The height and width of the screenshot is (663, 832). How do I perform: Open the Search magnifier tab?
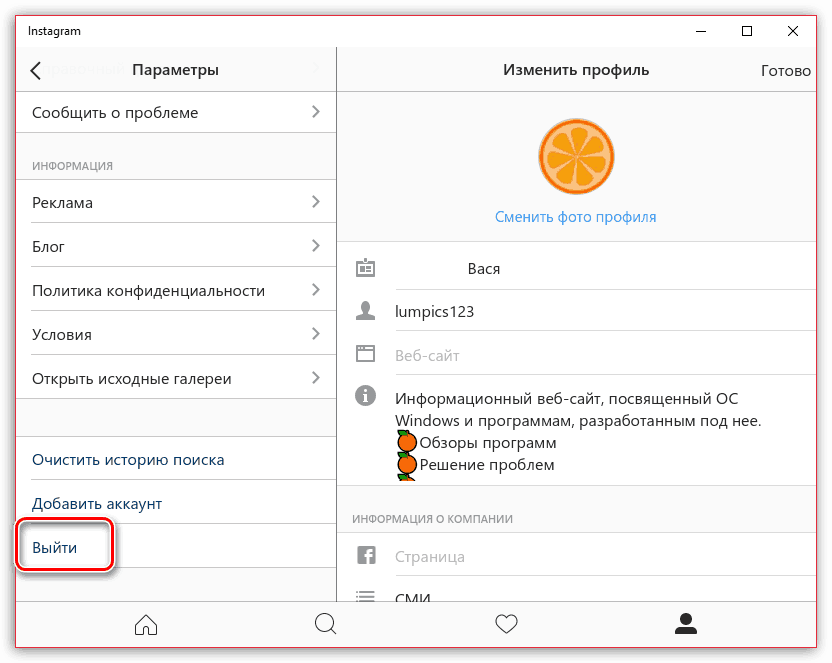[x=325, y=624]
